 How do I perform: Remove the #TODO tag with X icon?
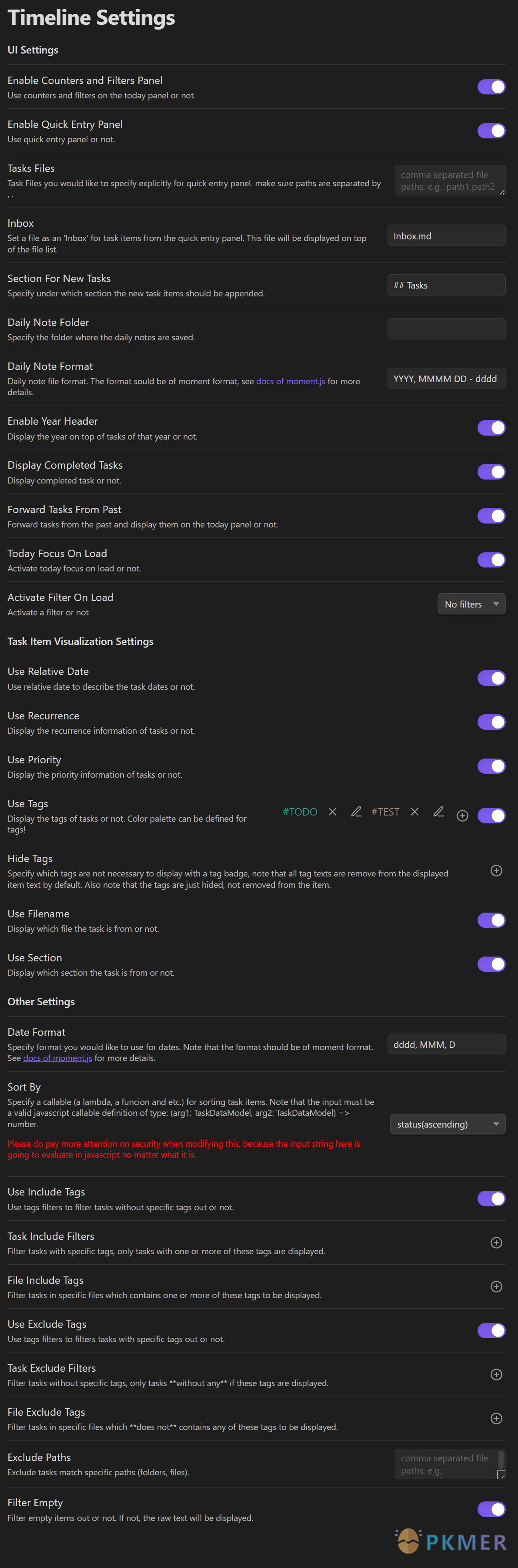pyautogui.click(x=333, y=811)
